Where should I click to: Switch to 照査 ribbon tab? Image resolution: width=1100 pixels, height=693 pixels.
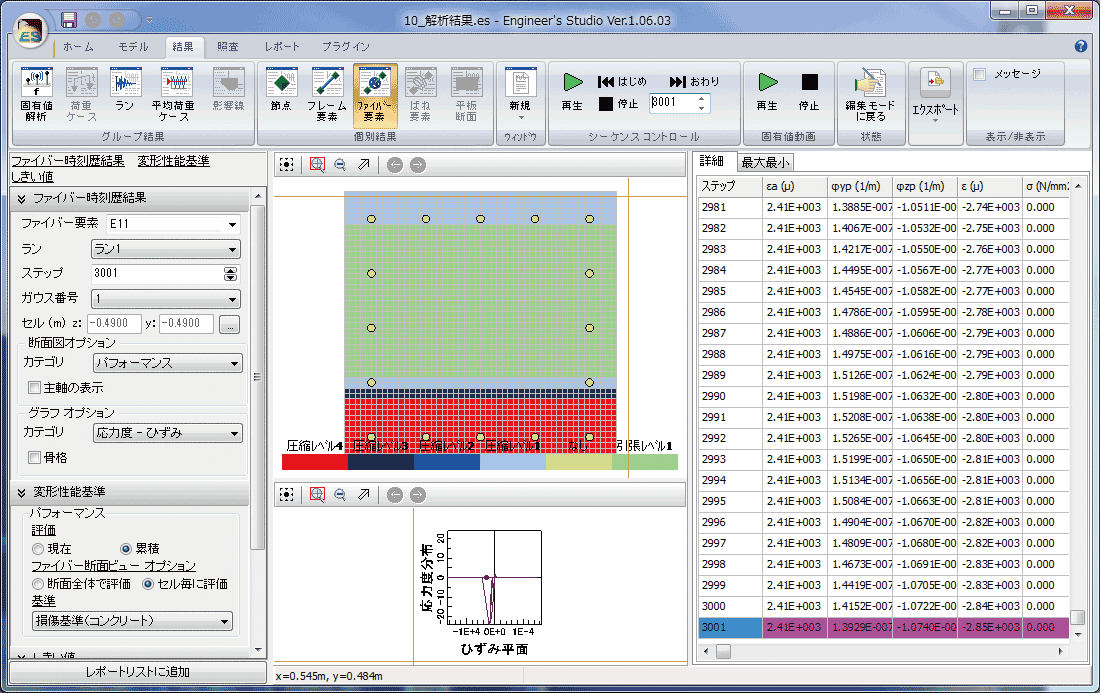pyautogui.click(x=227, y=47)
